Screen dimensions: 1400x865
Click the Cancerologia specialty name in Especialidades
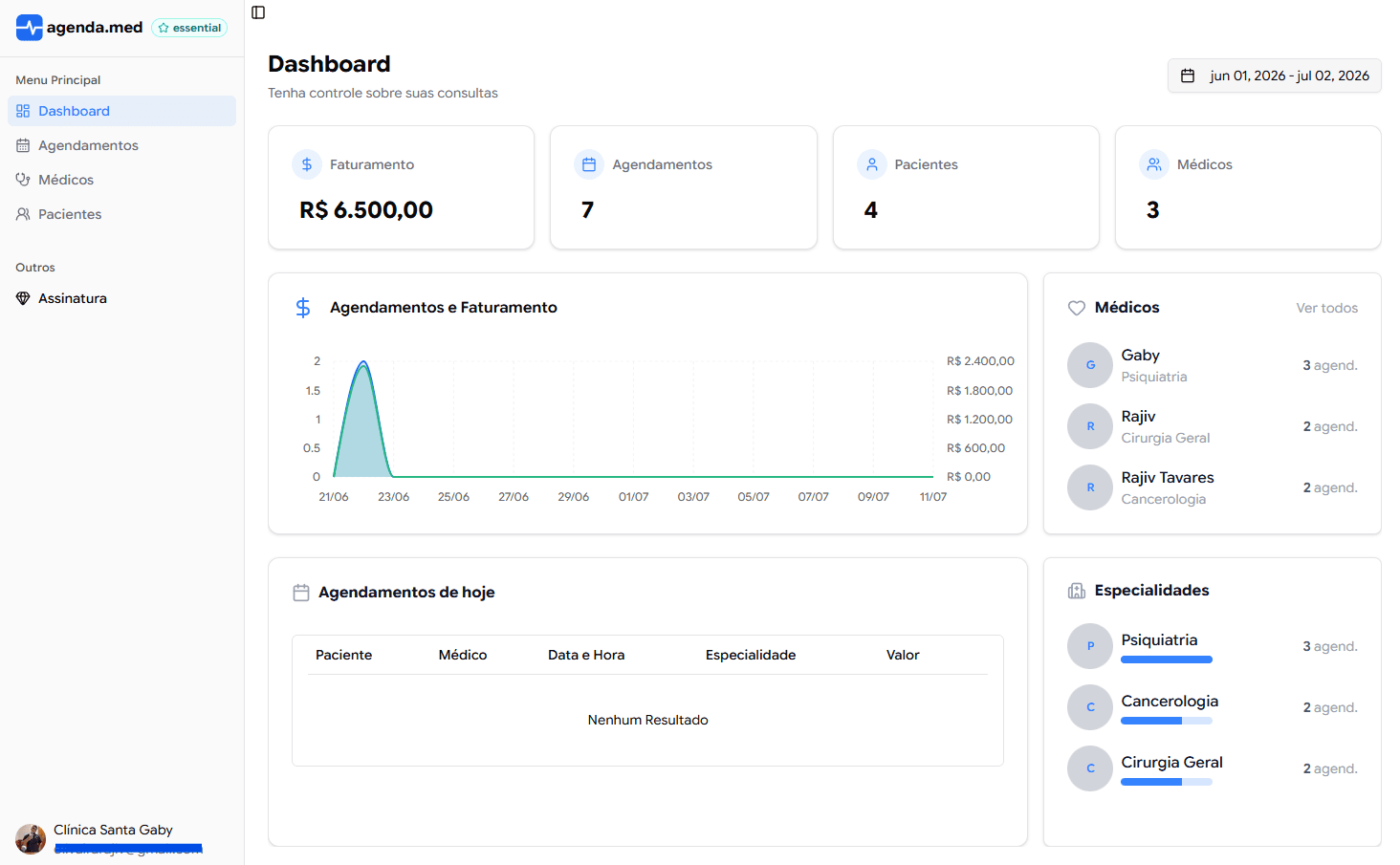(x=1170, y=701)
